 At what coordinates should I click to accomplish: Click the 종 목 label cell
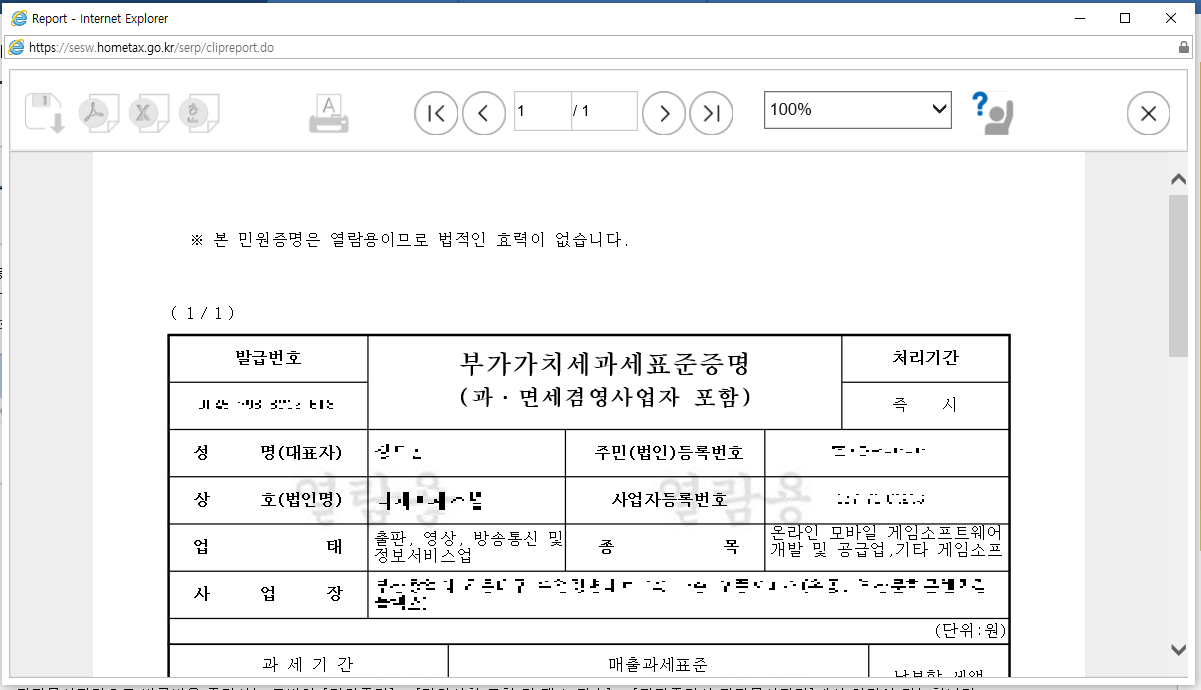[x=665, y=547]
